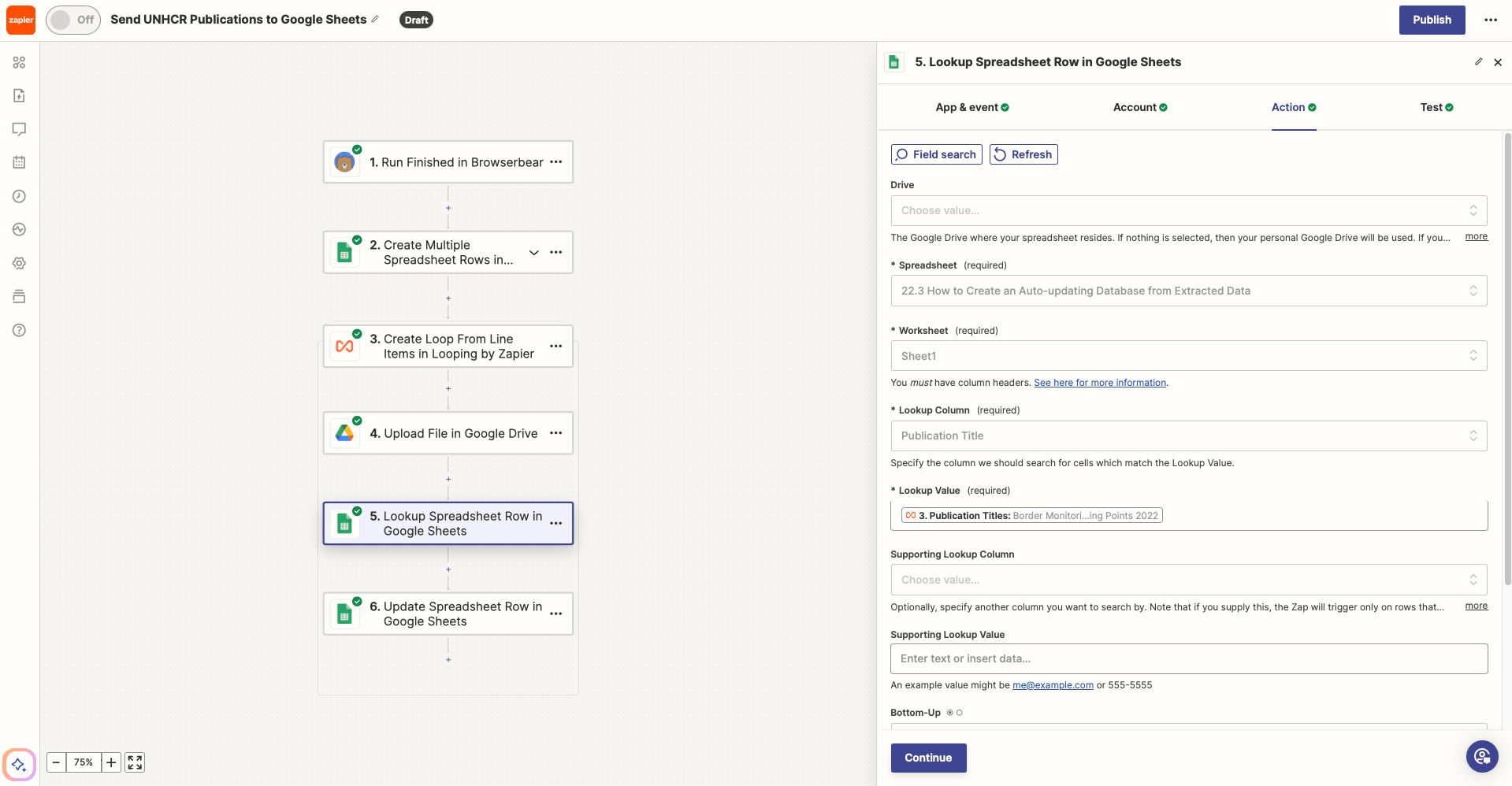The image size is (1512, 786).
Task: Open step 5 Lookup Row three-dot menu
Action: (x=556, y=524)
